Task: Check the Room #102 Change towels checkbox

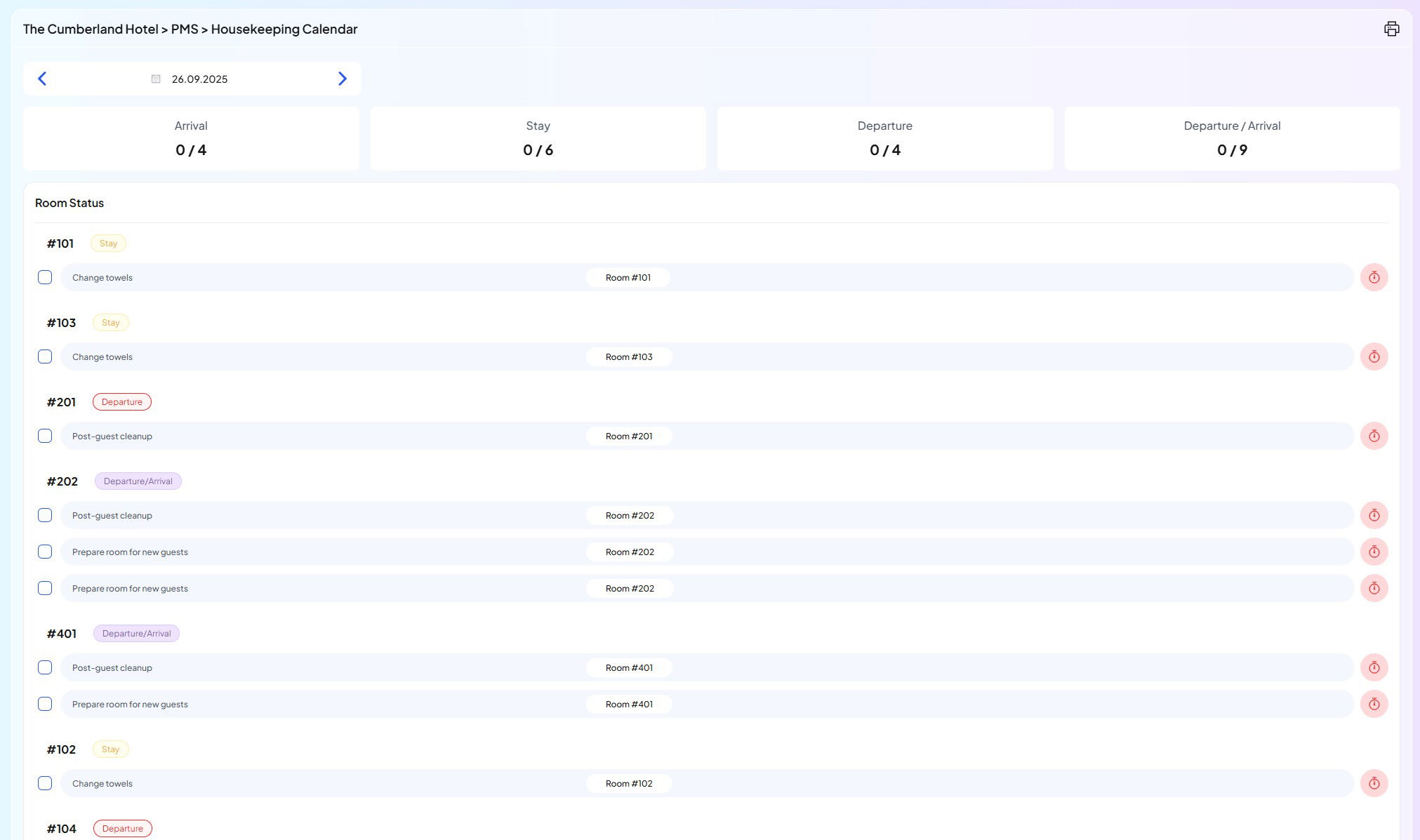Action: point(45,783)
